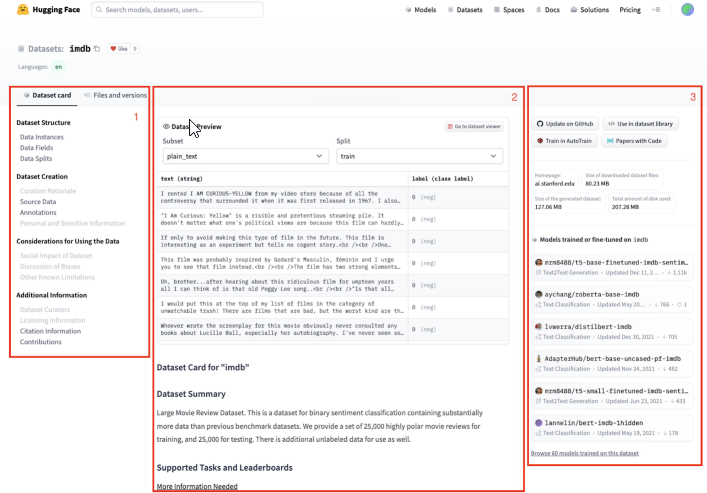The width and height of the screenshot is (707, 493).
Task: Click the like count 9
Action: coord(134,49)
